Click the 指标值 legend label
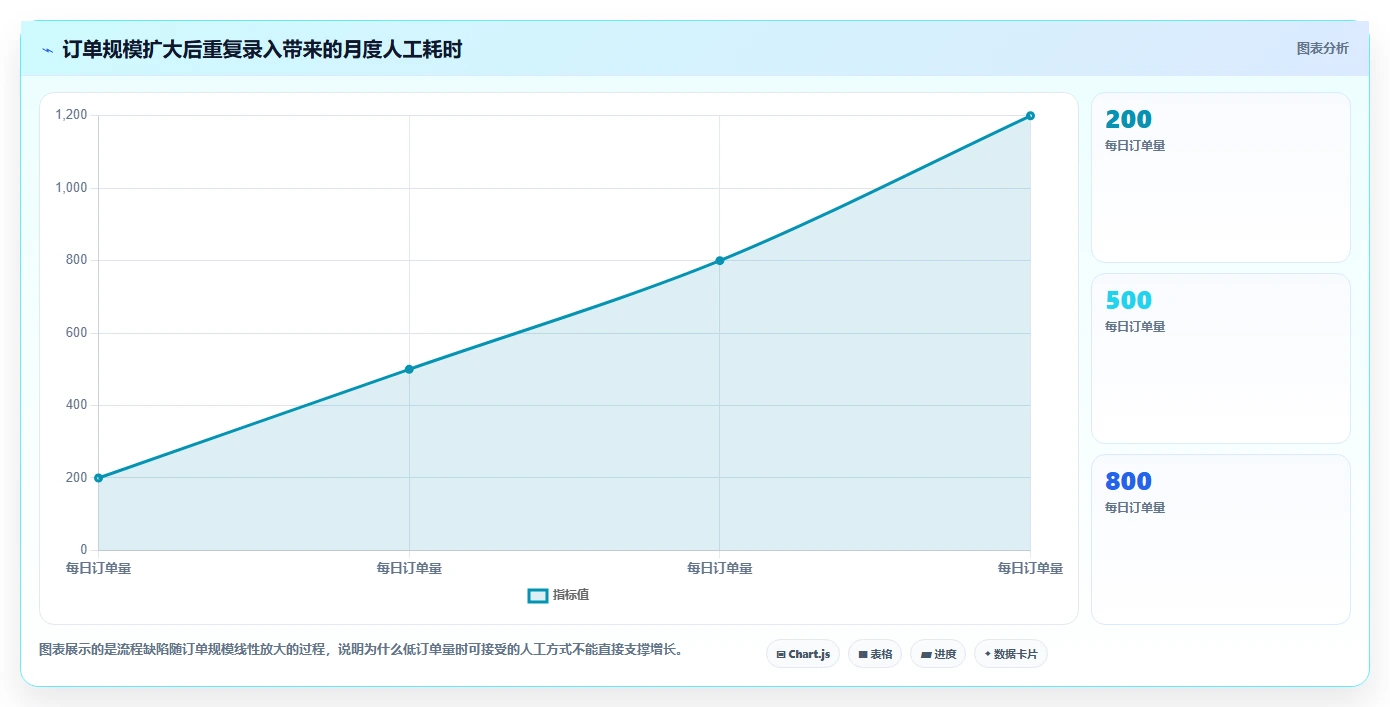The image size is (1390, 707). click(x=571, y=595)
